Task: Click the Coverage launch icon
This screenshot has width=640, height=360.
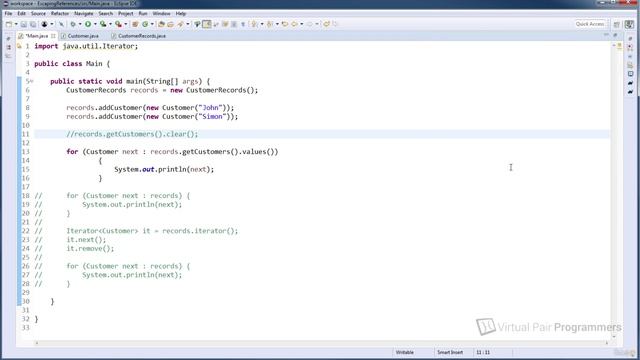Action: (x=103, y=24)
